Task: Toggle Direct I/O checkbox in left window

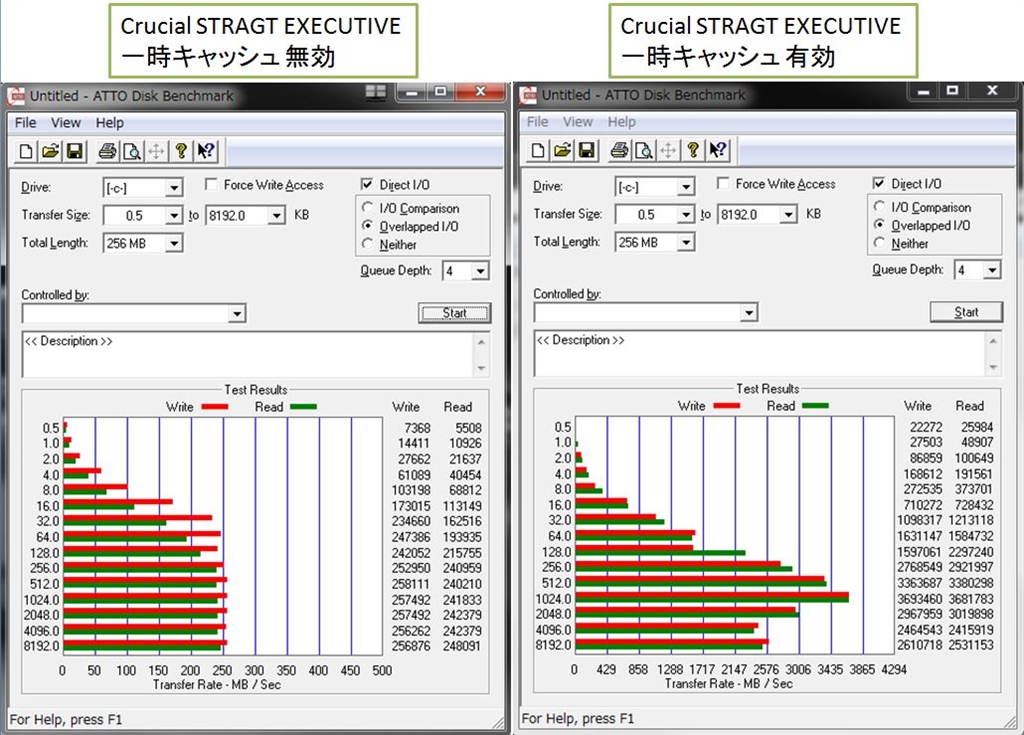Action: coord(367,184)
